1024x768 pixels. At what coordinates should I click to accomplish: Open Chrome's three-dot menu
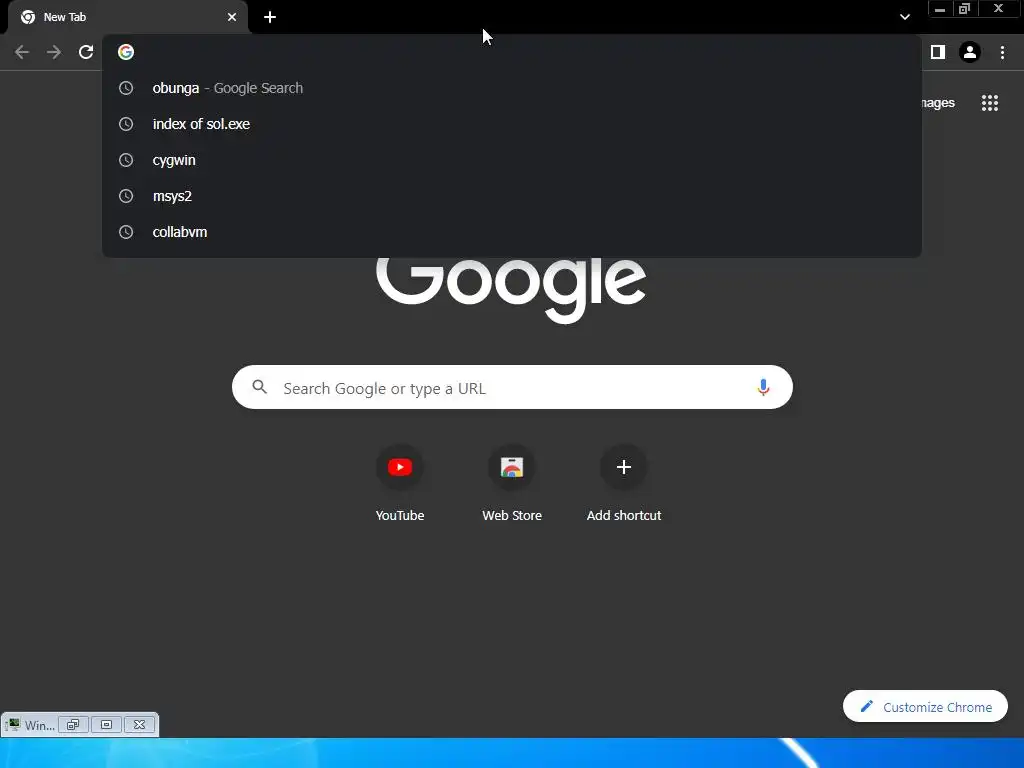[1002, 52]
